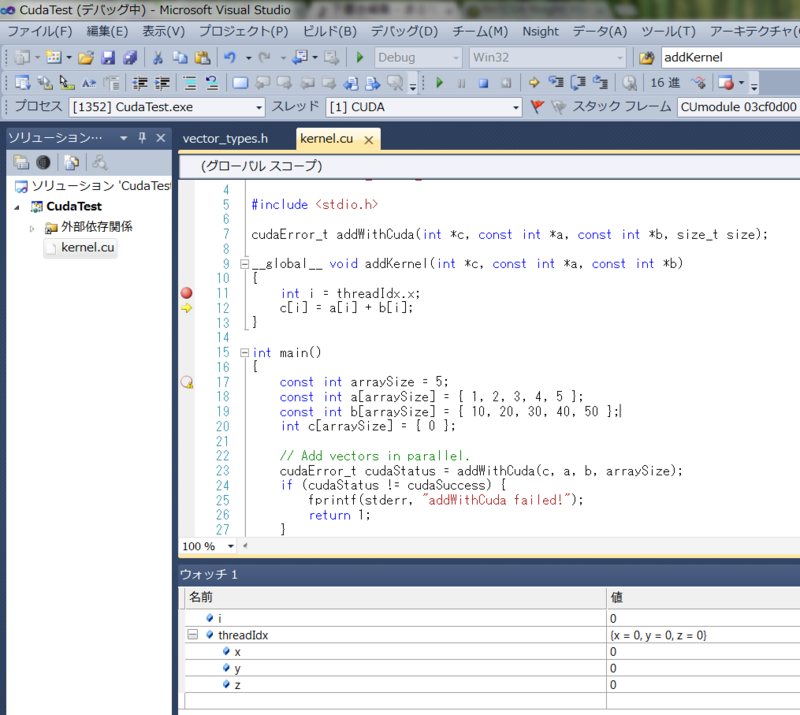The image size is (800, 715).
Task: Start debugging with the green arrow
Action: pyautogui.click(x=439, y=84)
